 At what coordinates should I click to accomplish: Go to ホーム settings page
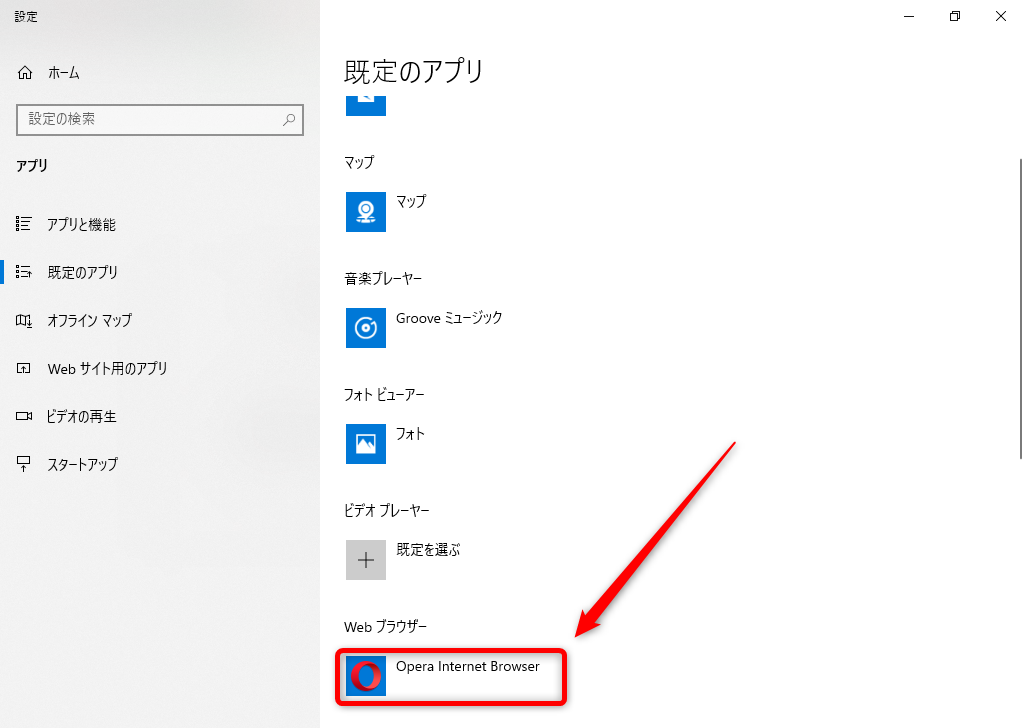click(x=63, y=73)
